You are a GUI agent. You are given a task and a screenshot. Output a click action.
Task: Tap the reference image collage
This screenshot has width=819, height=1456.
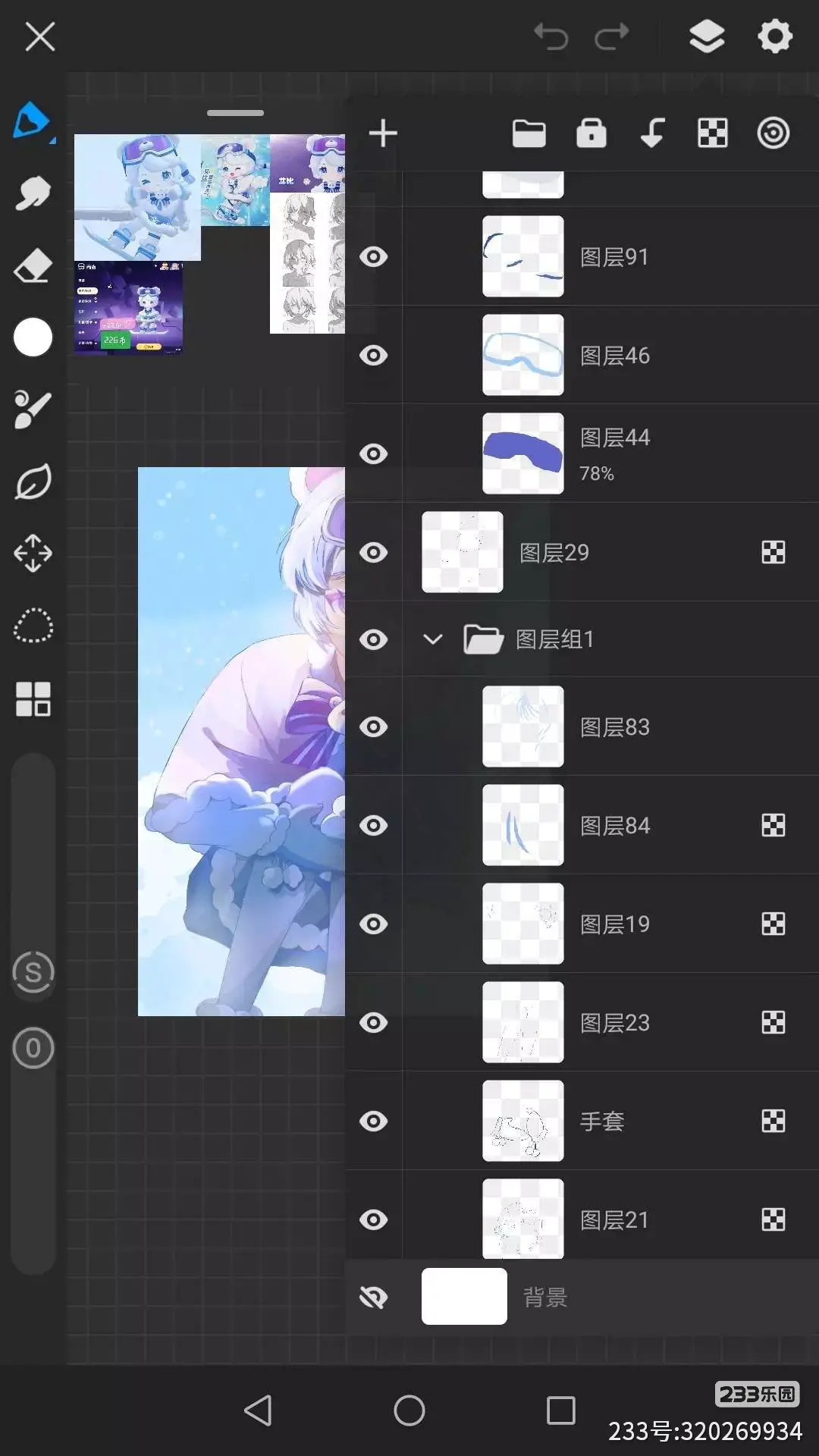point(209,243)
